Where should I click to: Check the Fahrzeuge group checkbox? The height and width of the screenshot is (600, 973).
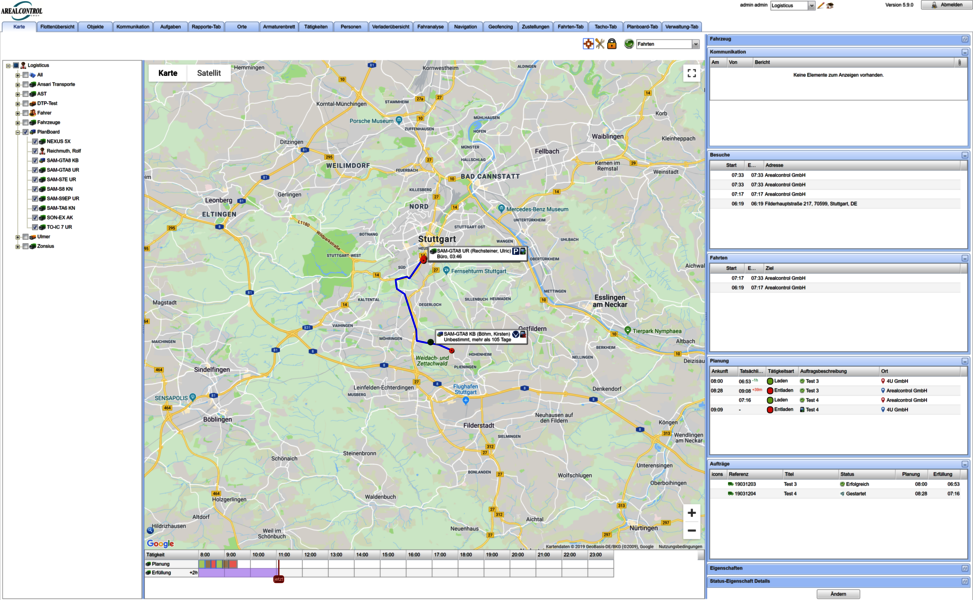coord(25,122)
